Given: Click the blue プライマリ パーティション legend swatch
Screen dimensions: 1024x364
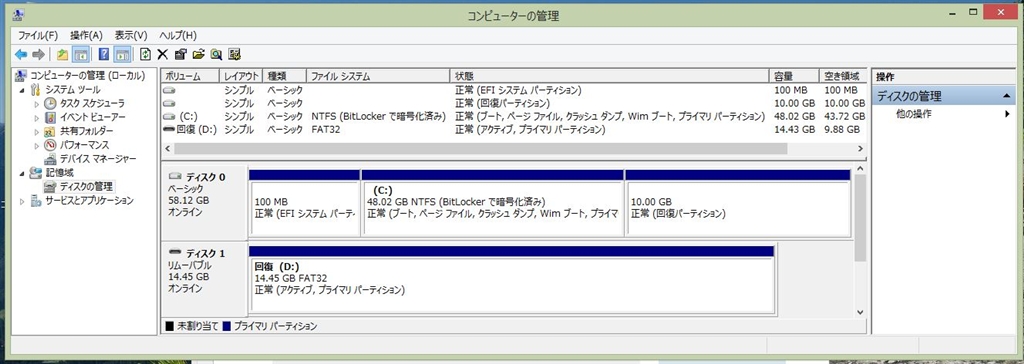Looking at the screenshot, I should [x=227, y=325].
